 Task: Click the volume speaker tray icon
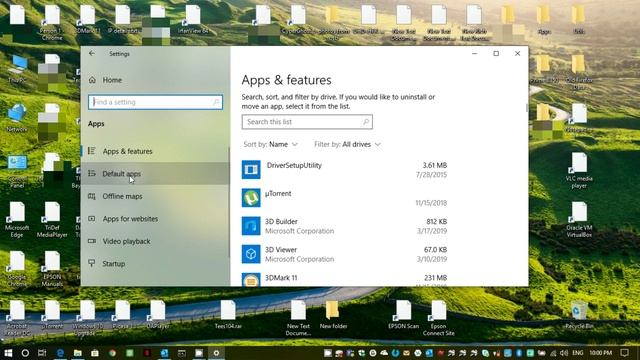tap(564, 353)
